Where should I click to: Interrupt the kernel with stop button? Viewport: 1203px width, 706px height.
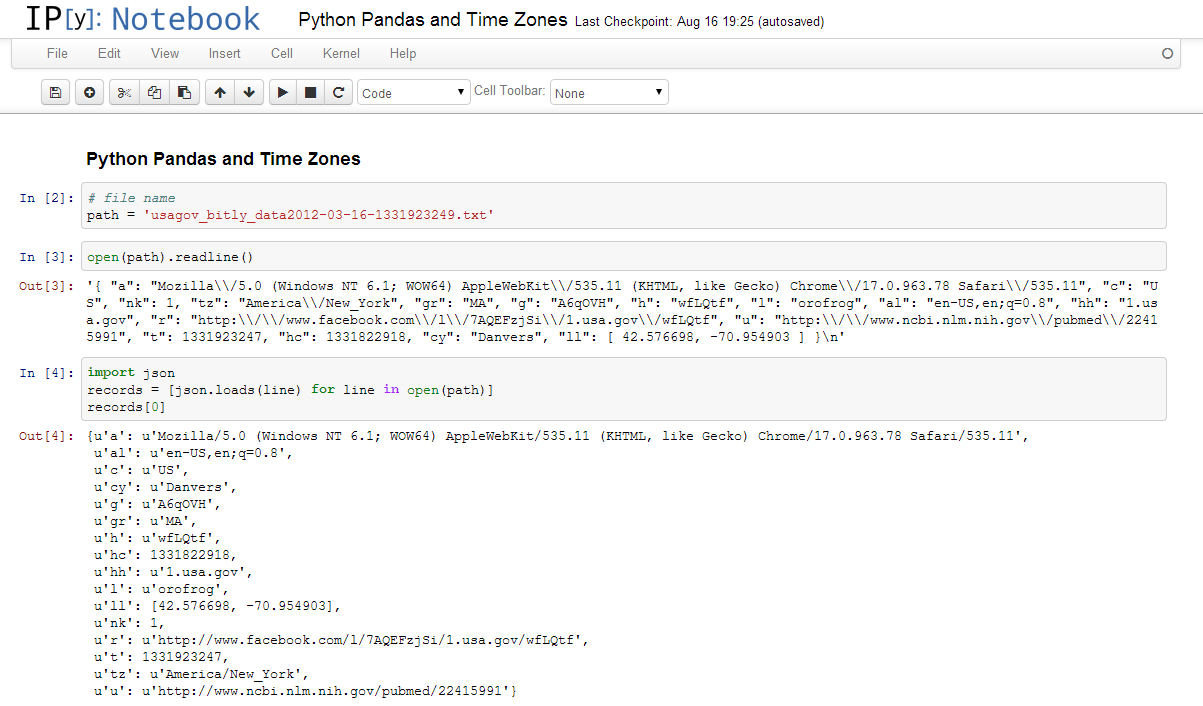point(311,93)
